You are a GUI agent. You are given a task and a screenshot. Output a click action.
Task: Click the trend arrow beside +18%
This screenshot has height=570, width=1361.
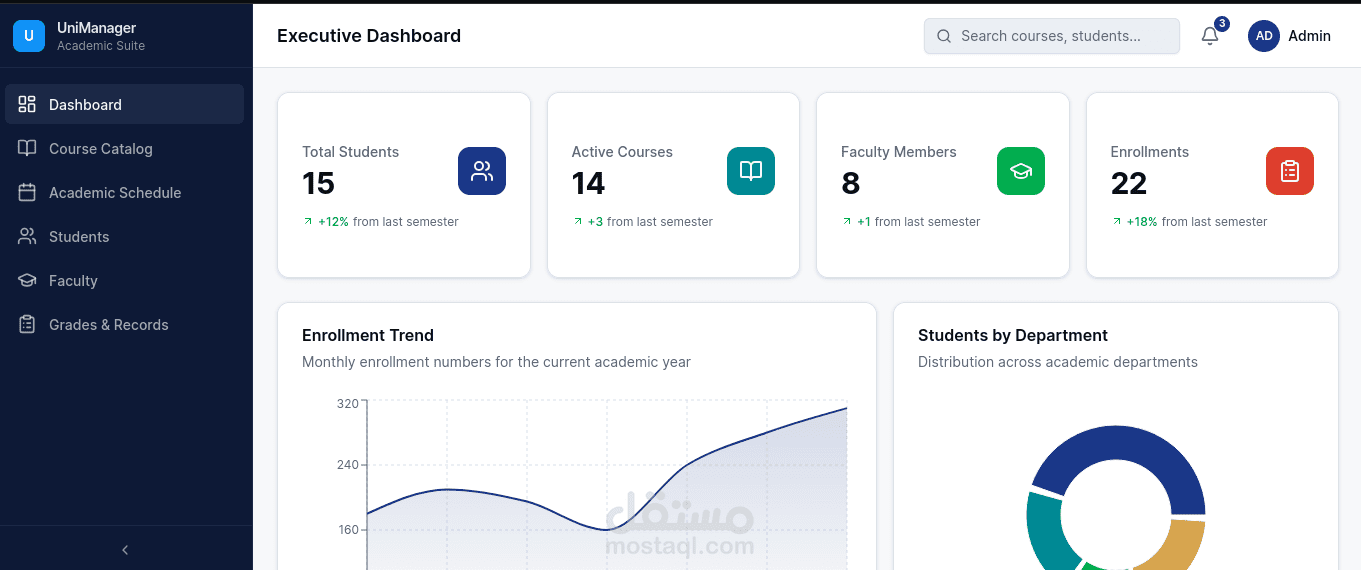(x=1116, y=221)
